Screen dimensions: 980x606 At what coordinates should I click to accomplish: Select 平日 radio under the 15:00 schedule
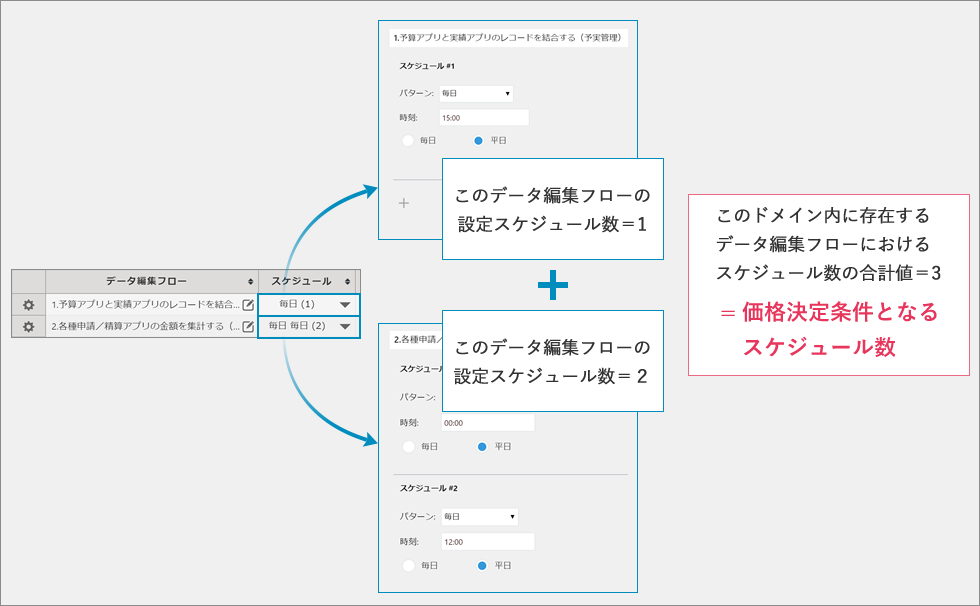point(478,141)
